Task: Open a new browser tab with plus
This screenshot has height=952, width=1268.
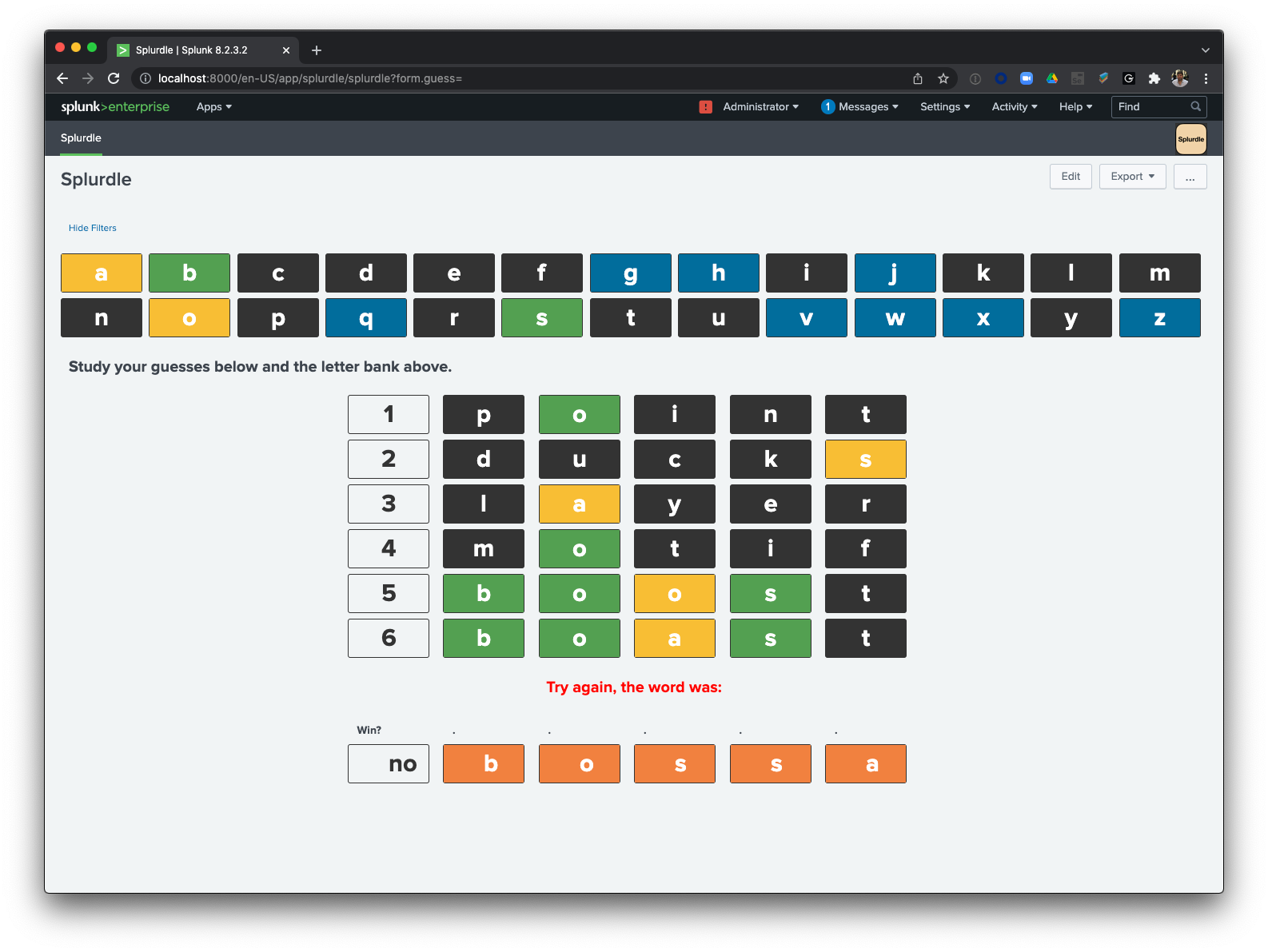Action: 317,50
